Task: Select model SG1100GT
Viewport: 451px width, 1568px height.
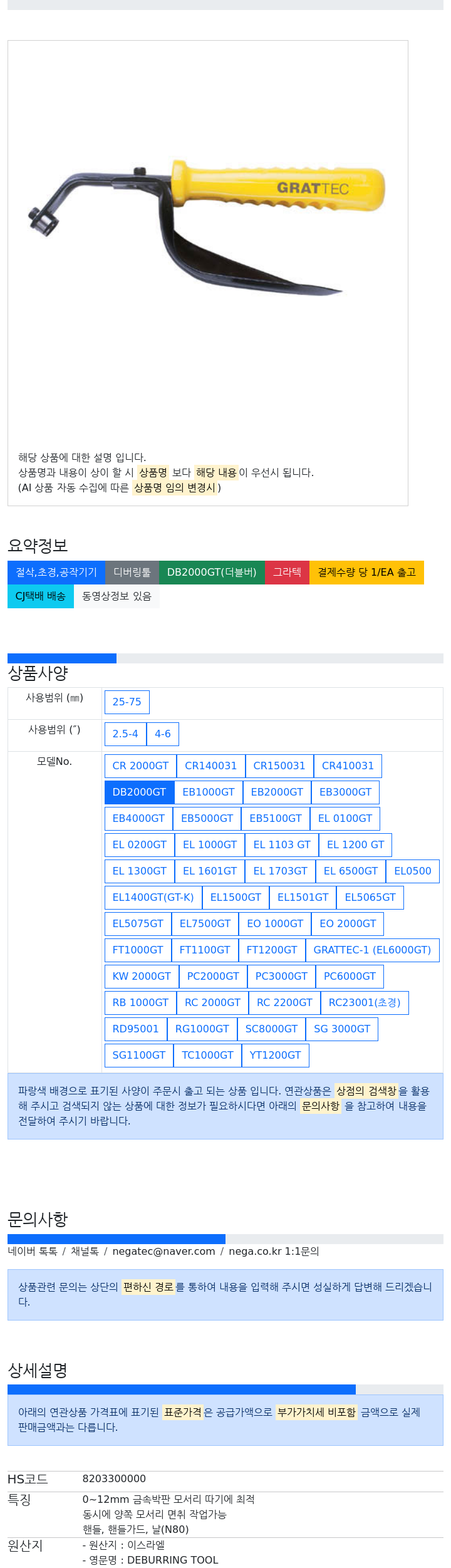Action: pos(139,1056)
